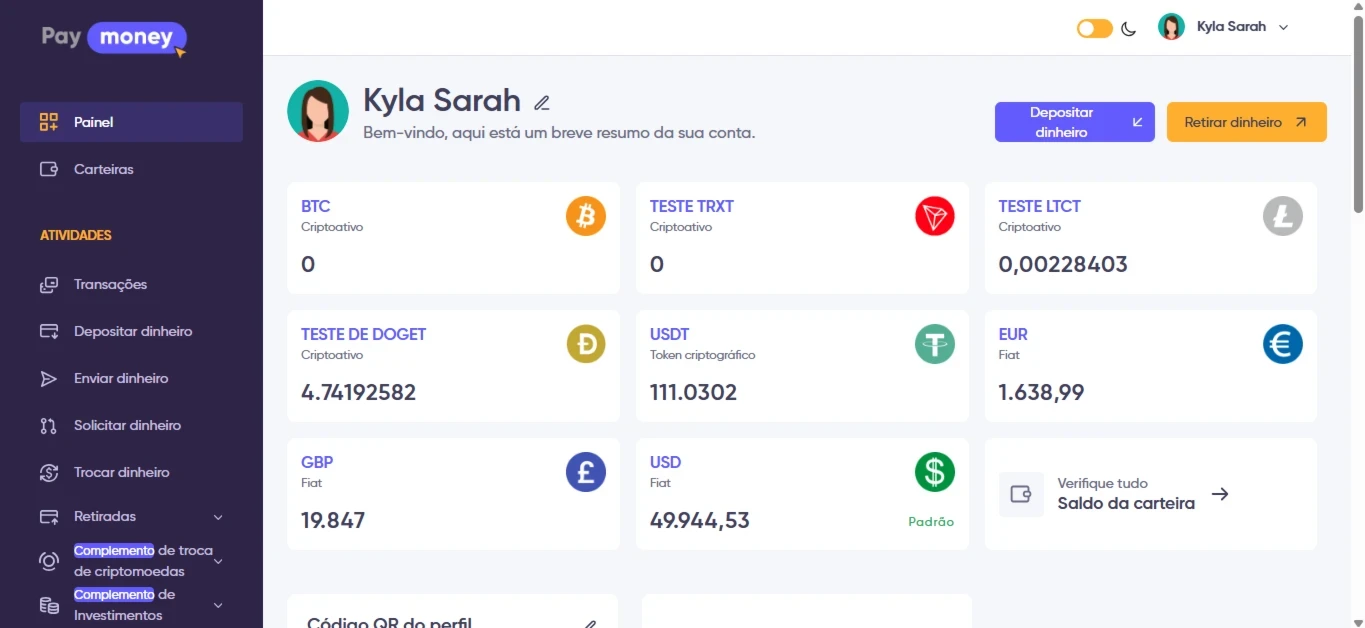Click the red TRON TRXT icon
Image resolution: width=1365 pixels, height=628 pixels.
click(x=934, y=216)
